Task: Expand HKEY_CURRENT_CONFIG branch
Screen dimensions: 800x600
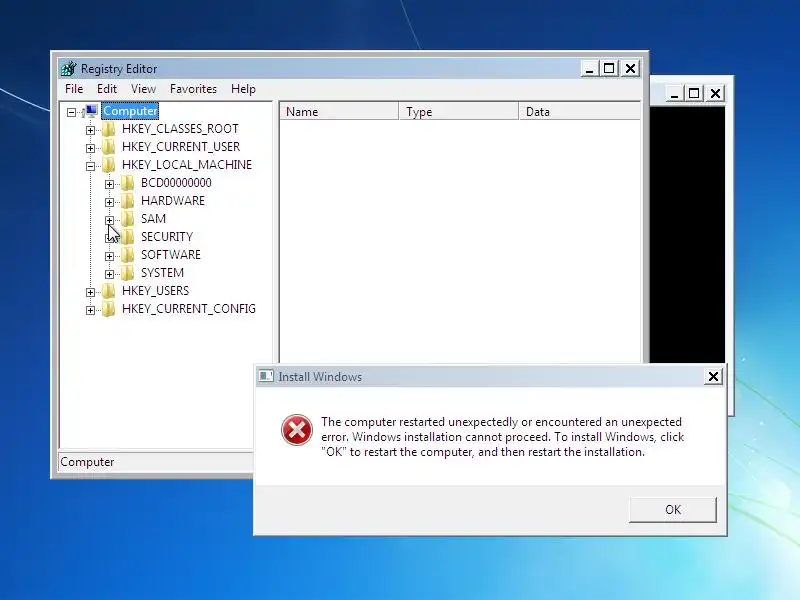Action: [x=90, y=310]
